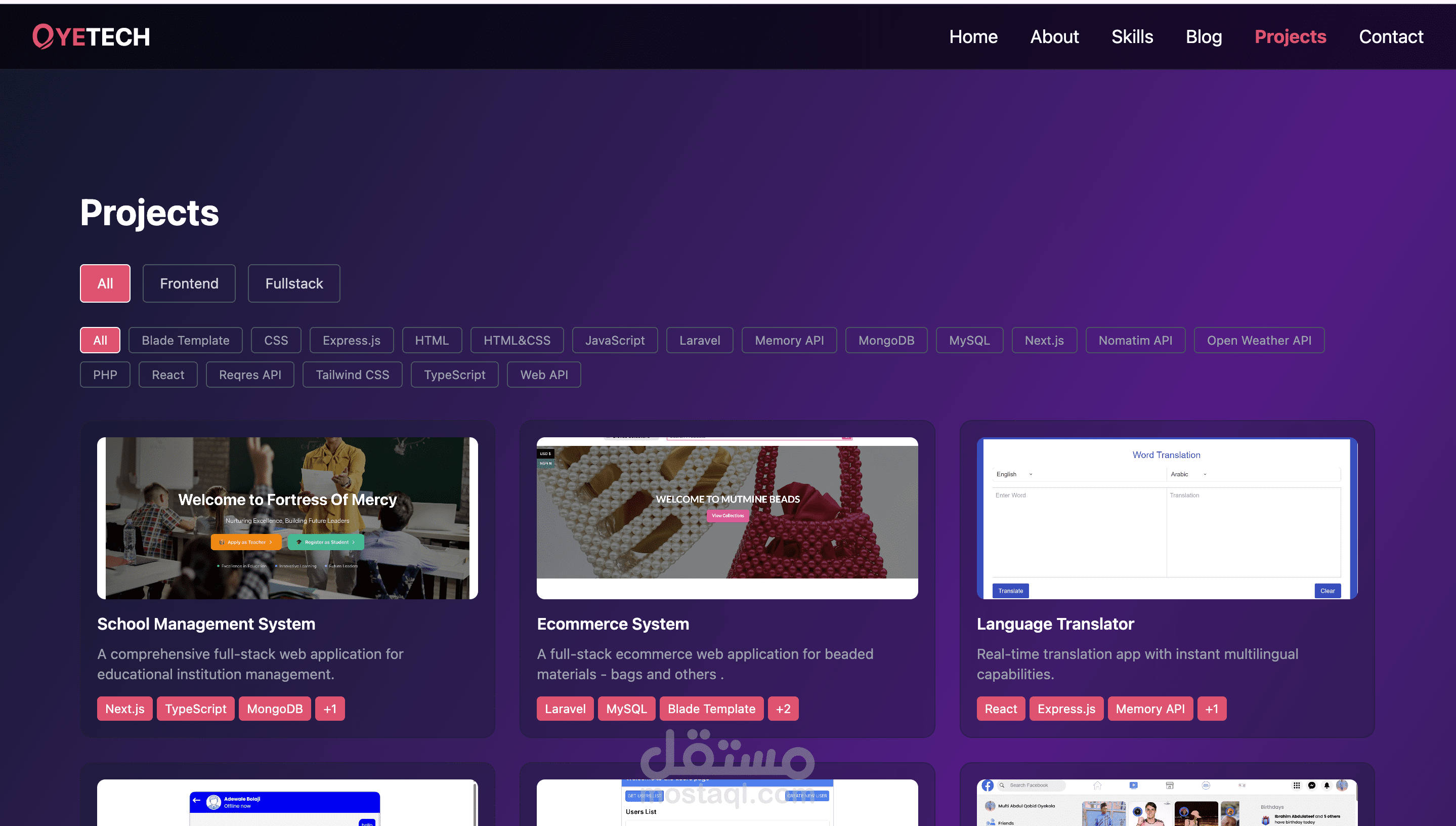Click MongoDB tag on School Management card
Viewport: 1456px width, 826px height.
[x=274, y=709]
